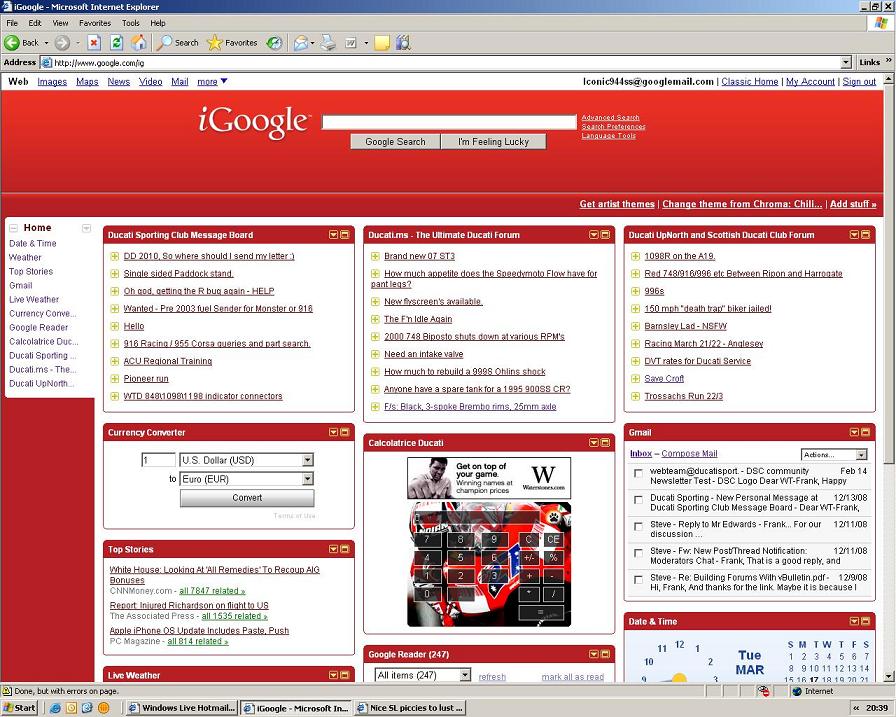Click the Start button on the taskbar
This screenshot has width=896, height=717.
coord(20,707)
